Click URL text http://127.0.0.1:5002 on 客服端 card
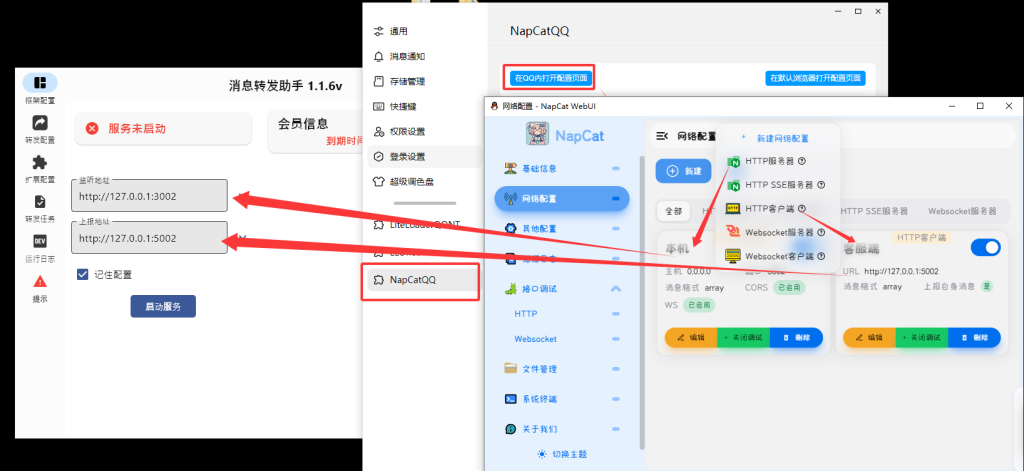The height and width of the screenshot is (471, 1024). pyautogui.click(x=901, y=271)
